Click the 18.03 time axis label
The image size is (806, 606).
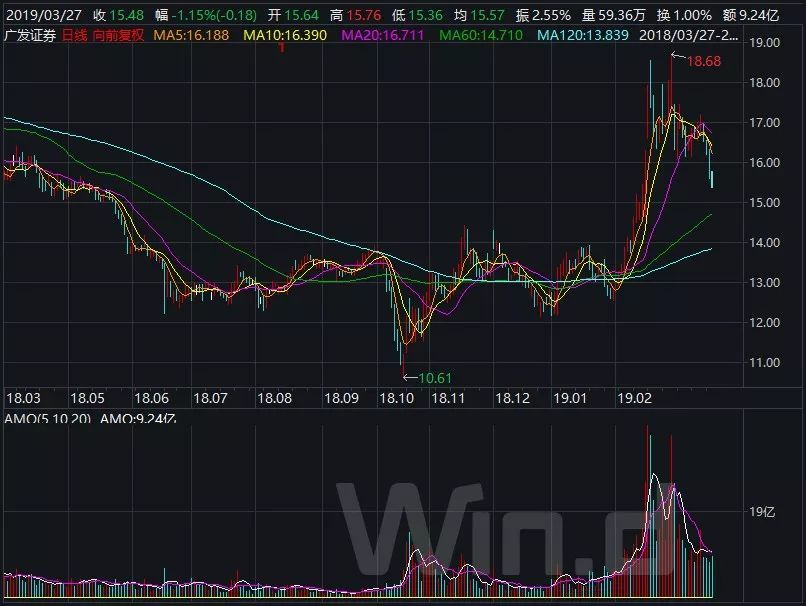(23, 398)
